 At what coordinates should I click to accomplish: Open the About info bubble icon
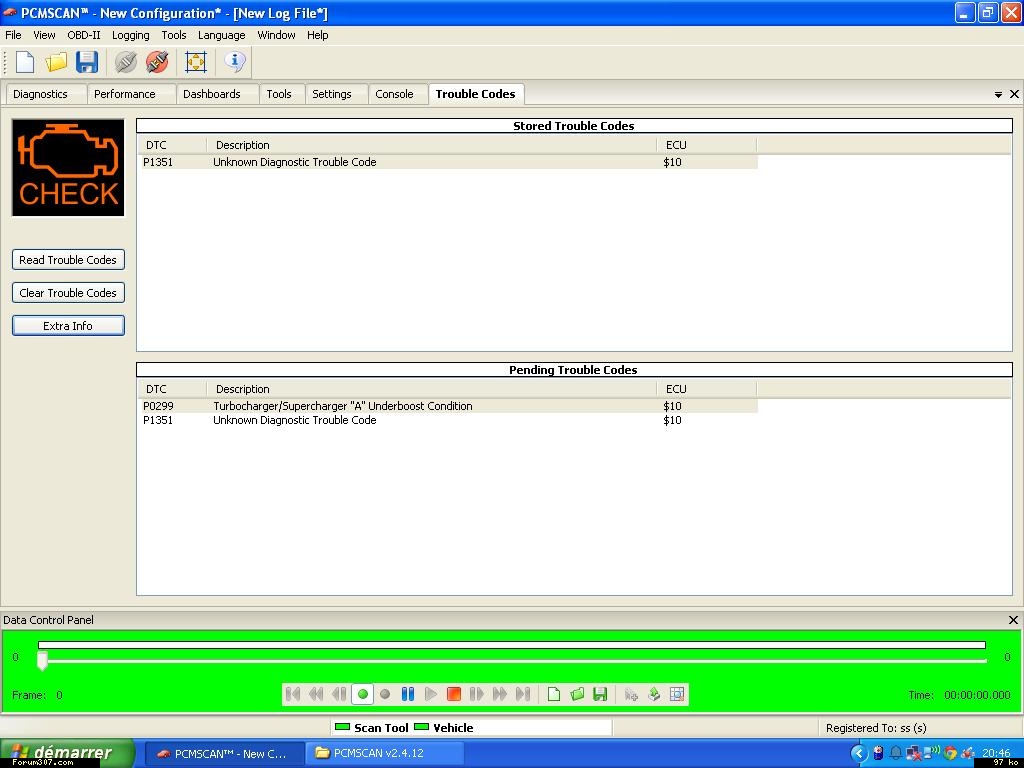click(234, 62)
